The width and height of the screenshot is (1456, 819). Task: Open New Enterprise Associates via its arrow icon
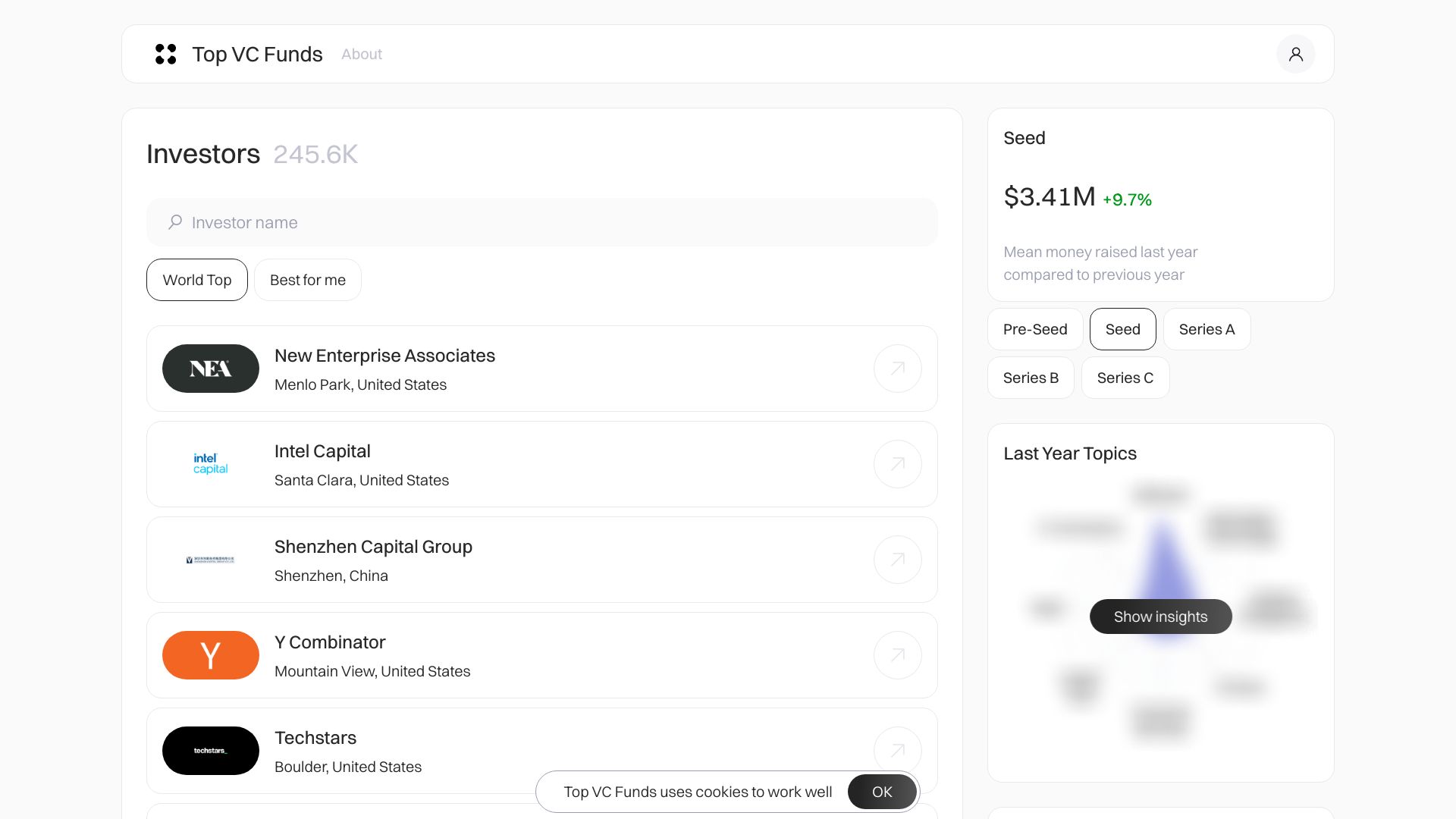[898, 369]
